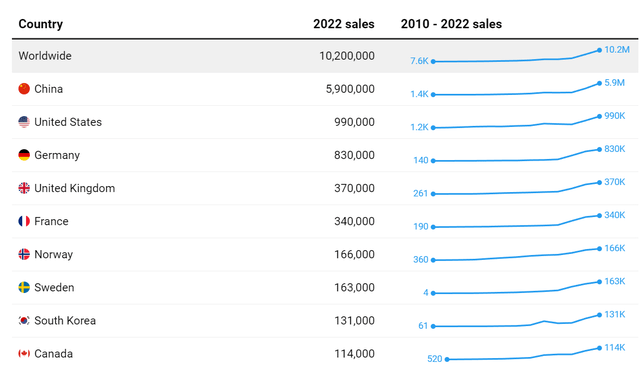Click the 163K endpoint on Sweden sparkline
Image resolution: width=640 pixels, height=376 pixels.
pyautogui.click(x=599, y=282)
